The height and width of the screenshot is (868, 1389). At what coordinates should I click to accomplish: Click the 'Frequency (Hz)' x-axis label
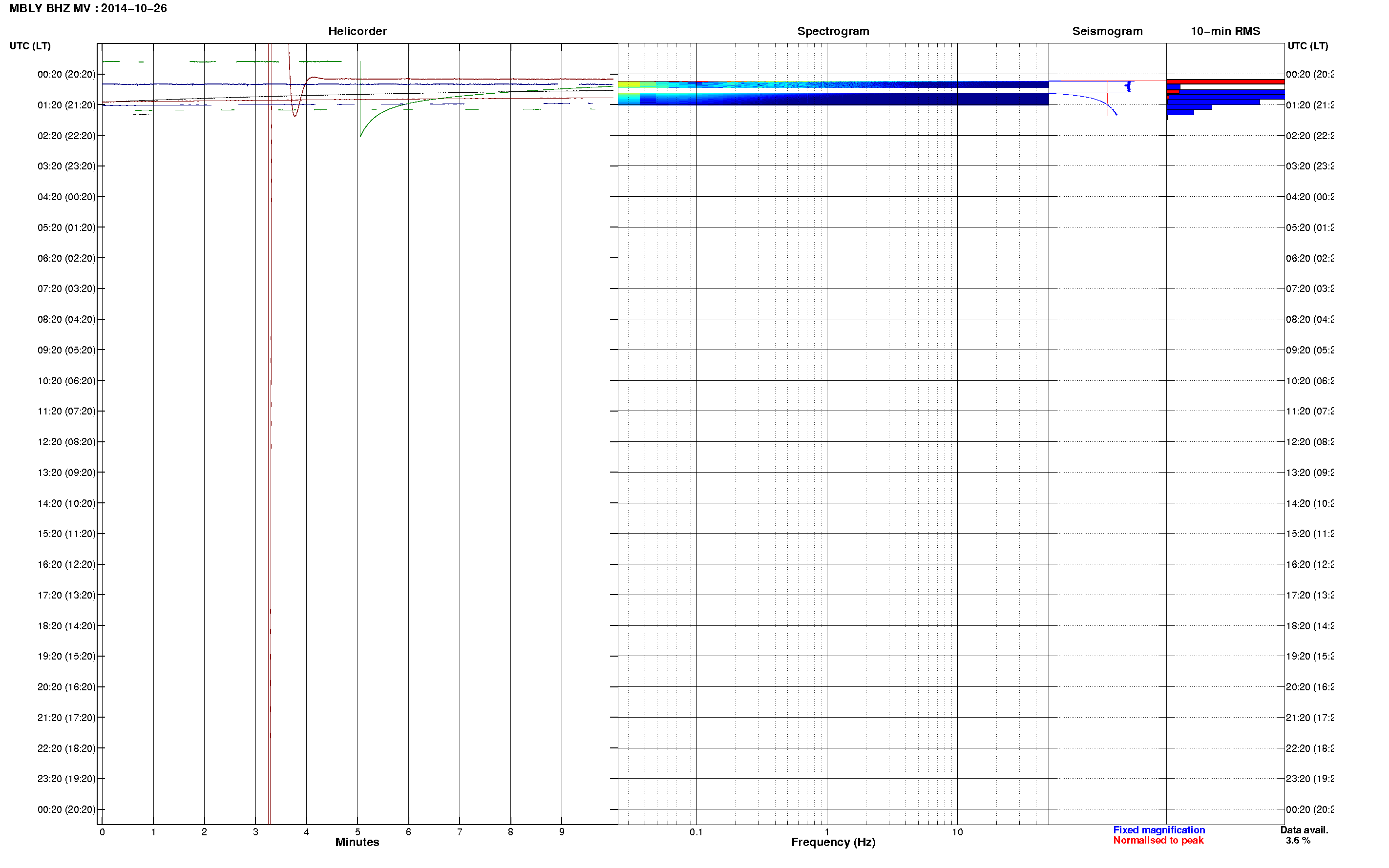pos(833,842)
